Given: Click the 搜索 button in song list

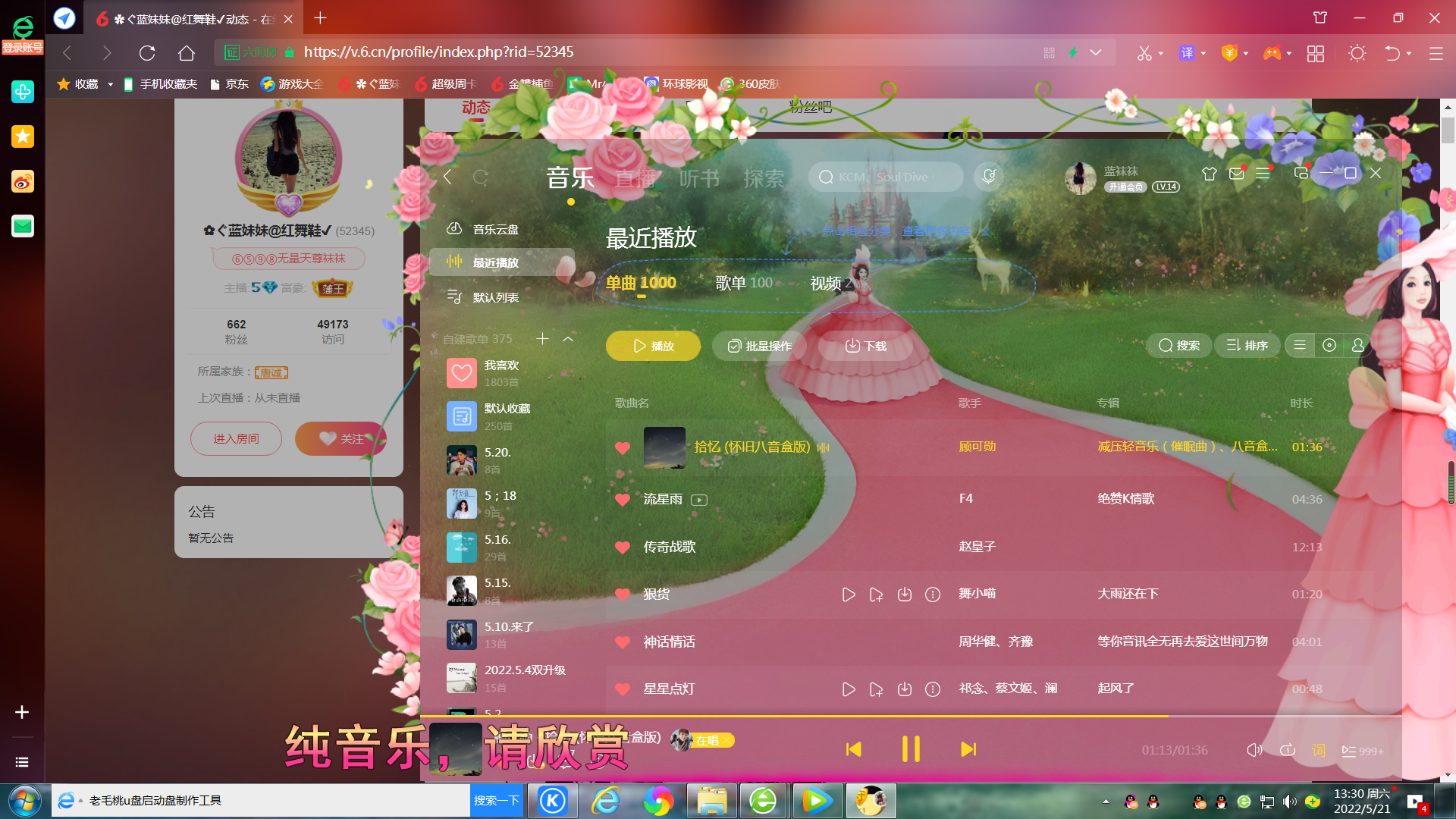Looking at the screenshot, I should point(1178,346).
